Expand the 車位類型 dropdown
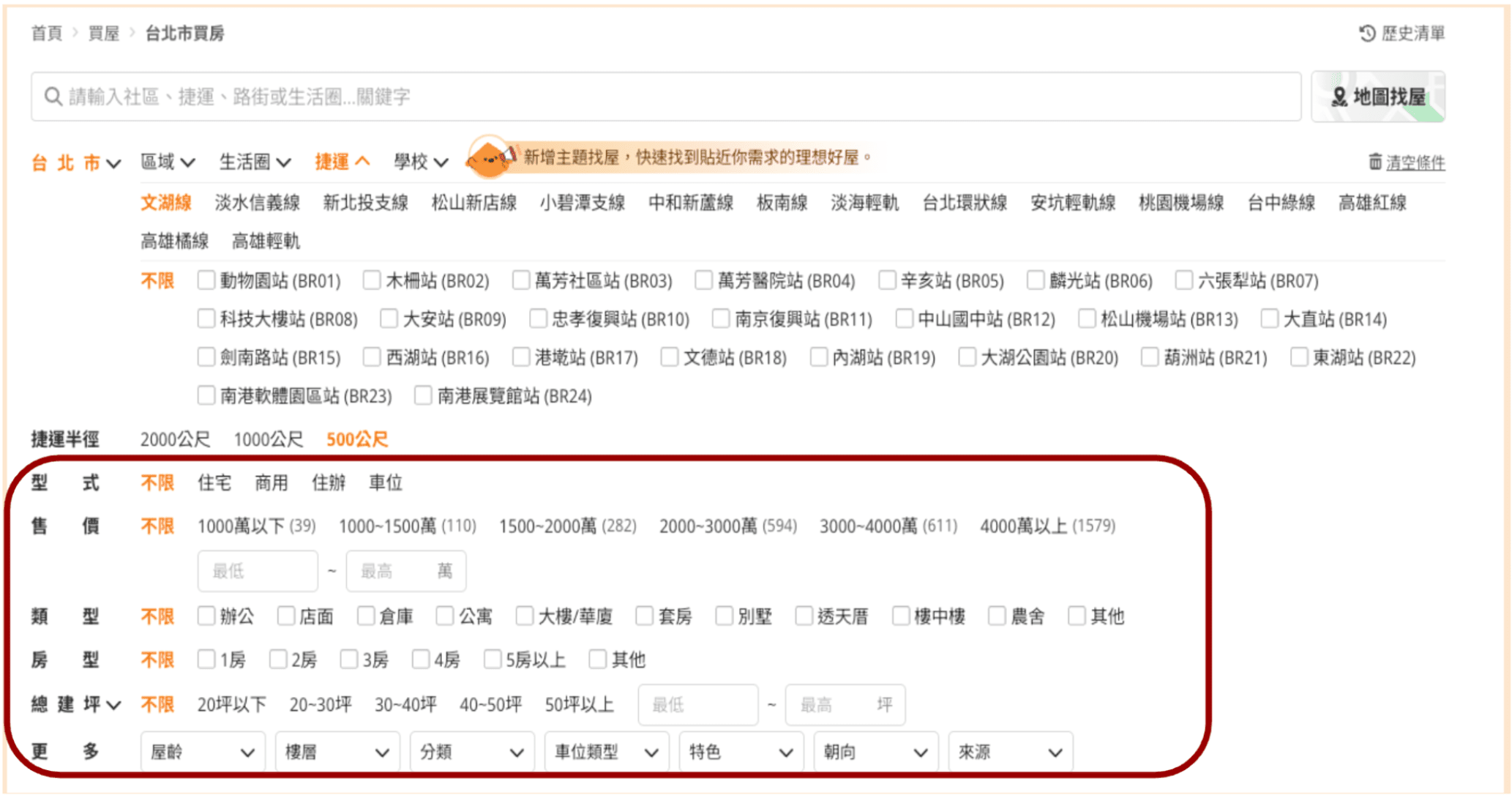1512x795 pixels. pos(606,752)
